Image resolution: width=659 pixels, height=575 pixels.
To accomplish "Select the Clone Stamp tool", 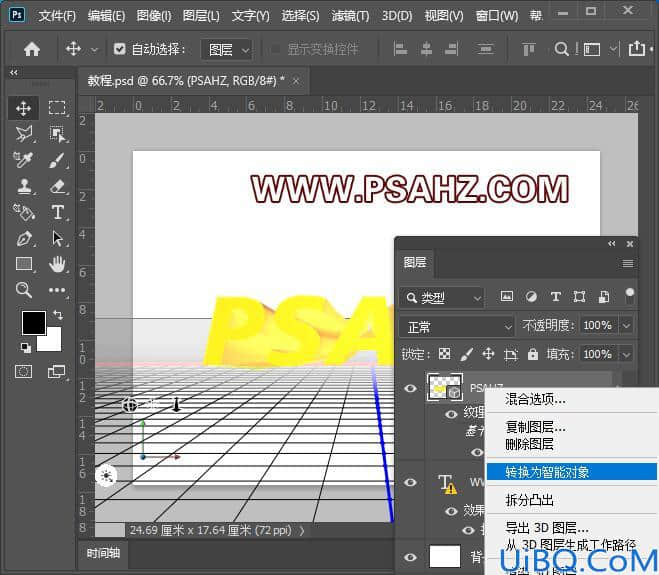I will [x=24, y=186].
